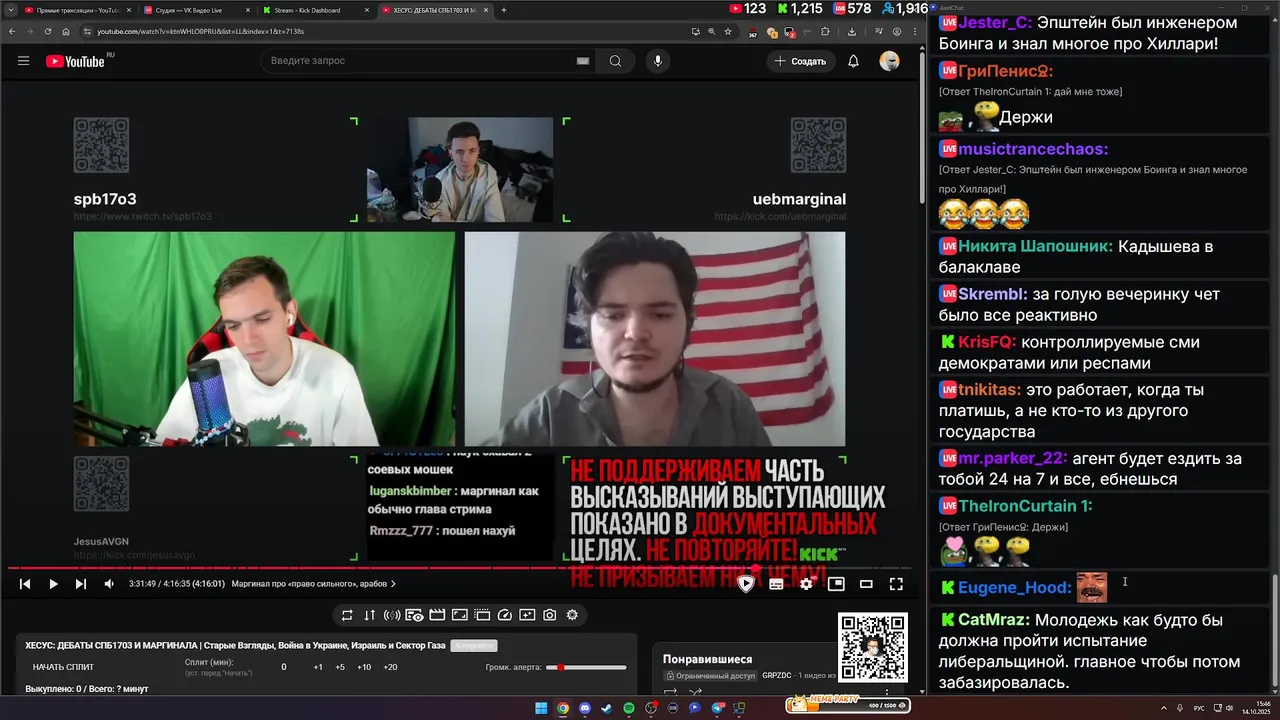Click the clapperboard film icon

pos(437,615)
